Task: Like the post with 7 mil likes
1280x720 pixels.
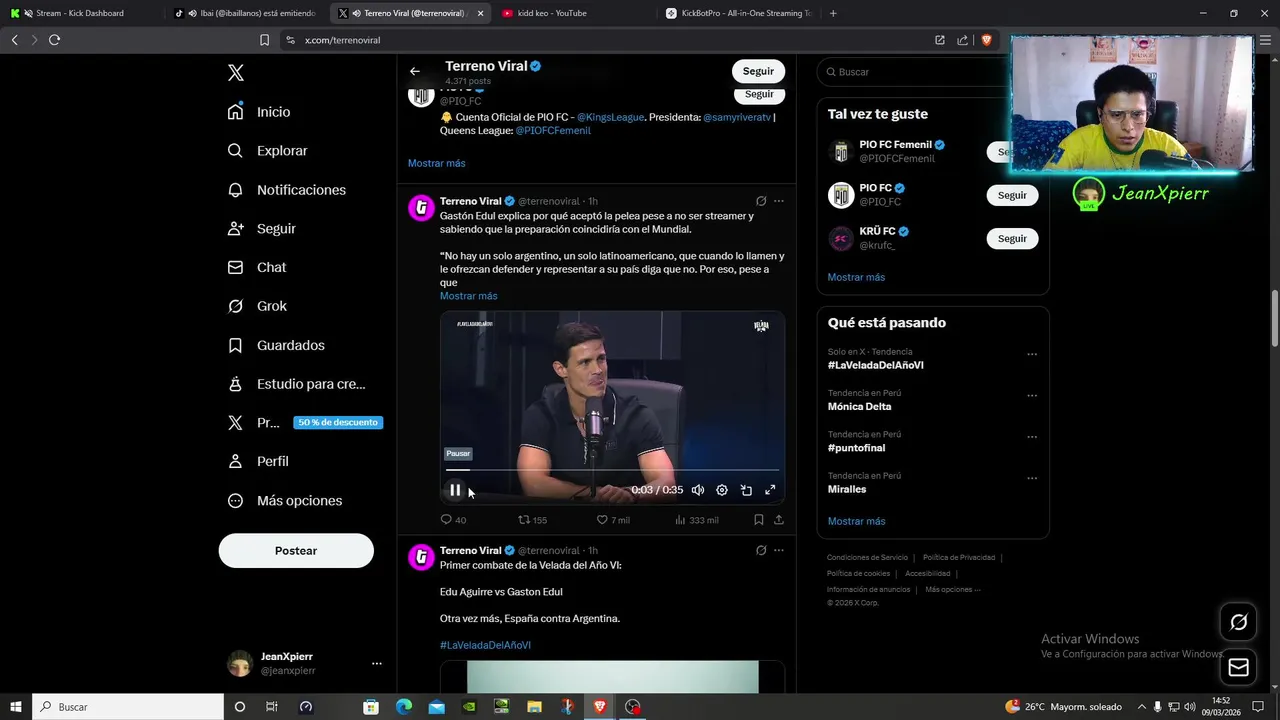Action: (x=613, y=520)
